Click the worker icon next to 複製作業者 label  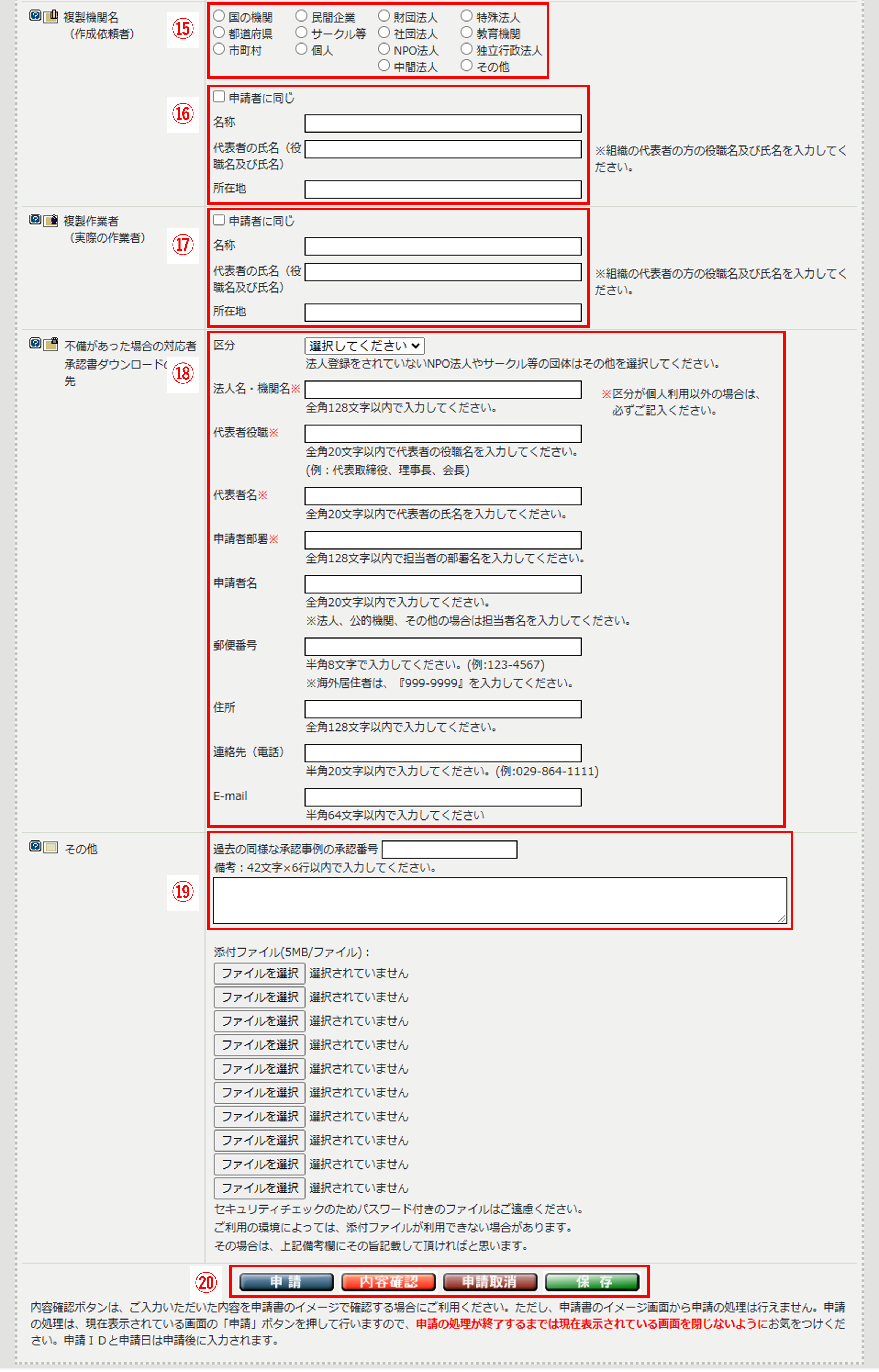click(51, 220)
